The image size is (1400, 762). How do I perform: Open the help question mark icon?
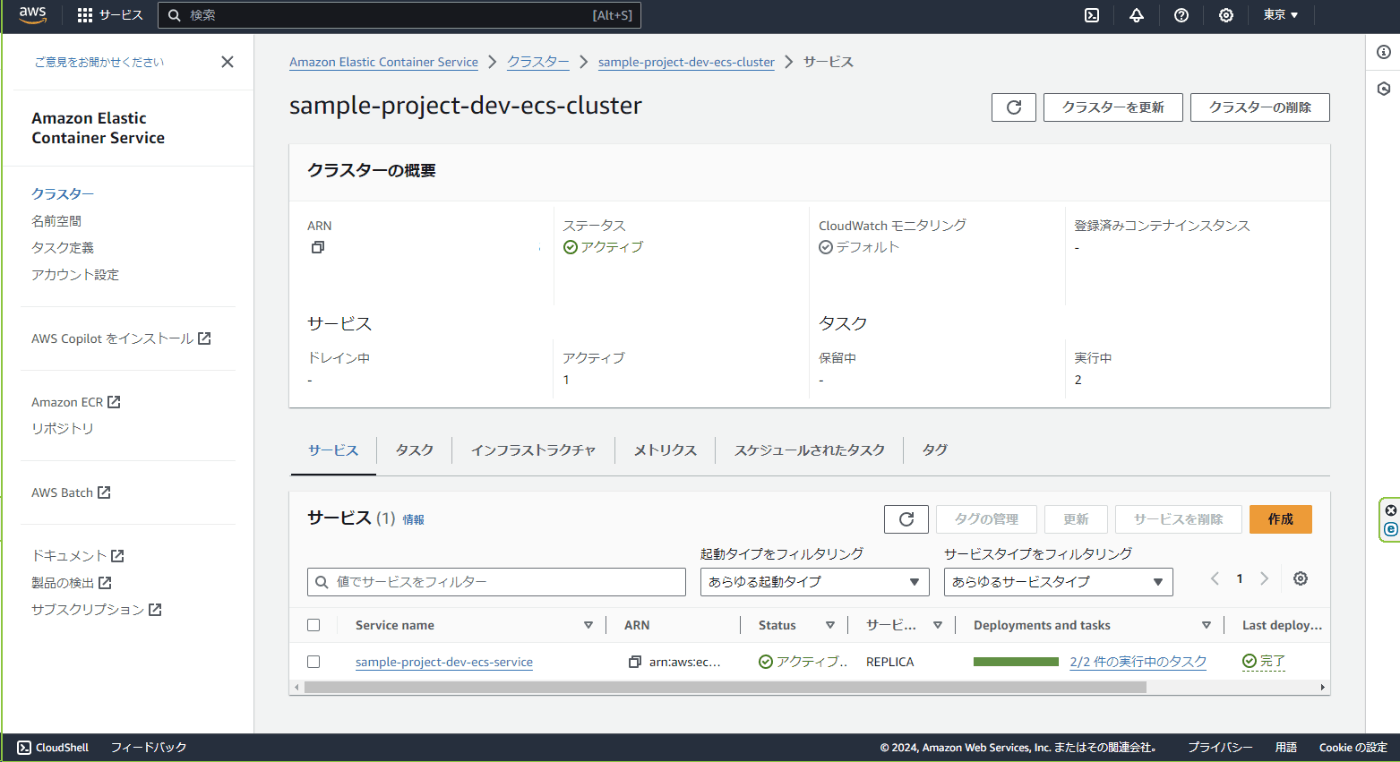point(1181,15)
